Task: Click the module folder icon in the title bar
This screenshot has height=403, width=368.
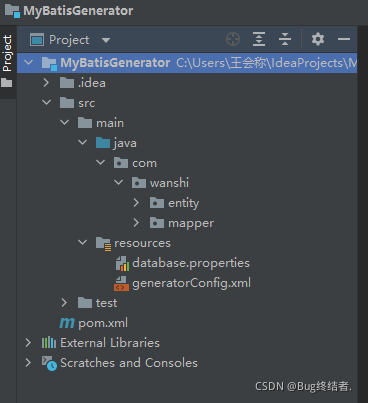Action: pyautogui.click(x=12, y=11)
